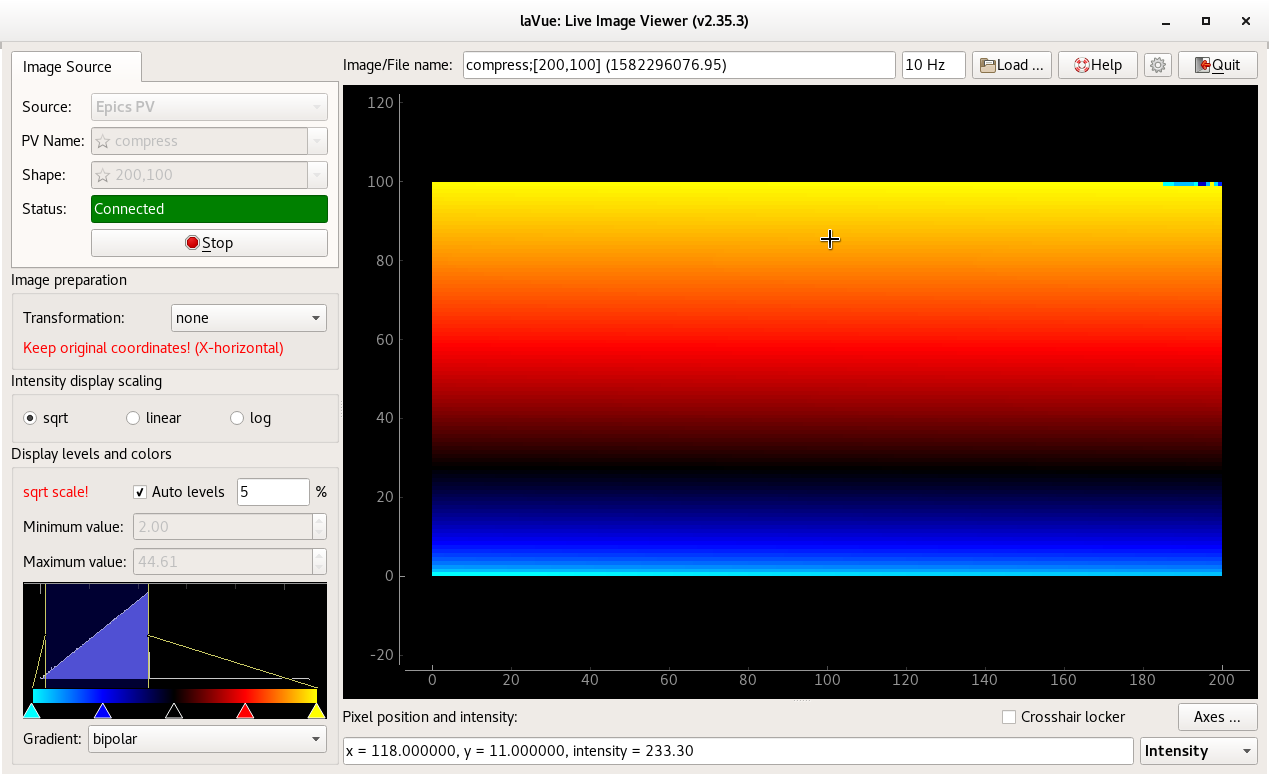Click the Auto levels percent field
1269x776 pixels.
272,492
